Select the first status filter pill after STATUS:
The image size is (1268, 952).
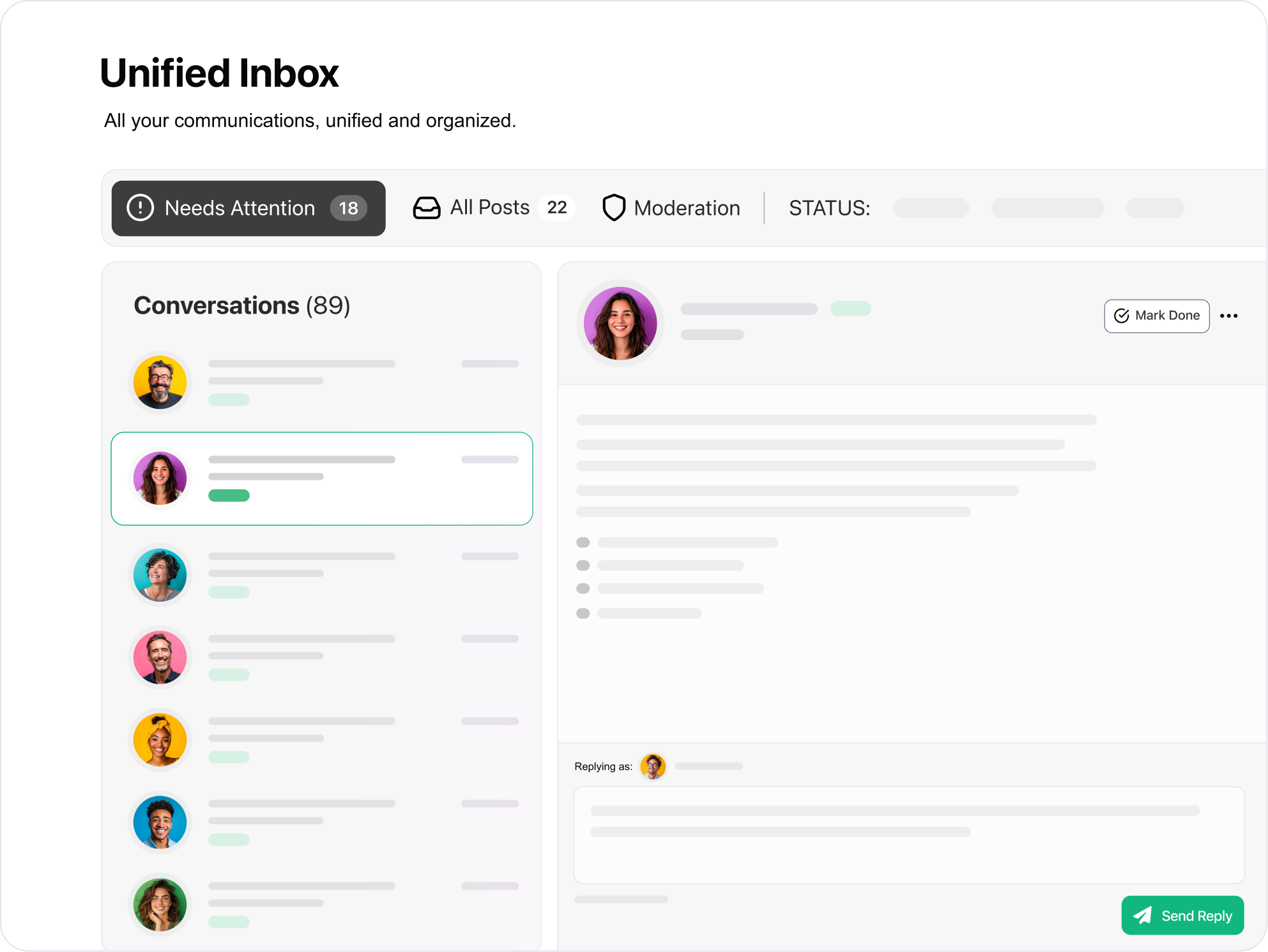click(x=931, y=208)
